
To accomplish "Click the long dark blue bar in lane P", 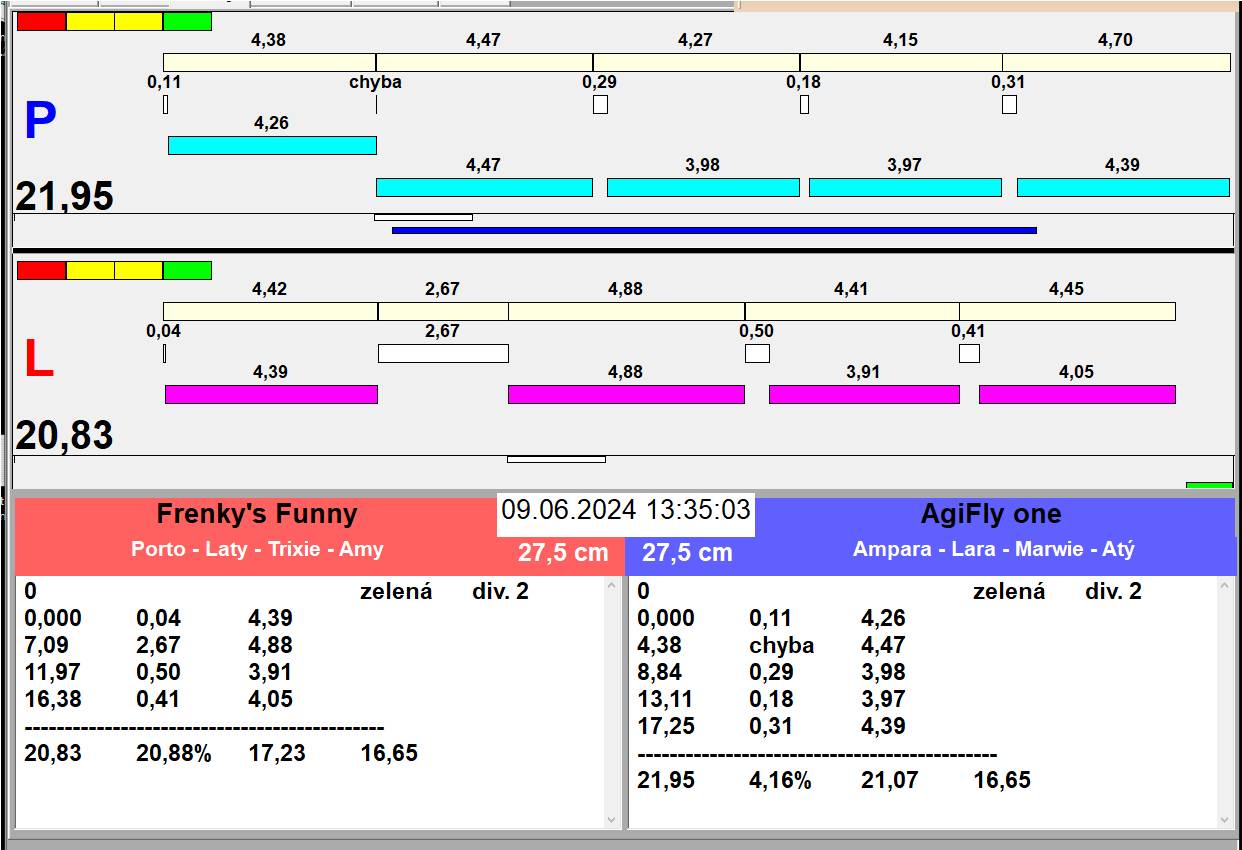I will click(x=714, y=230).
